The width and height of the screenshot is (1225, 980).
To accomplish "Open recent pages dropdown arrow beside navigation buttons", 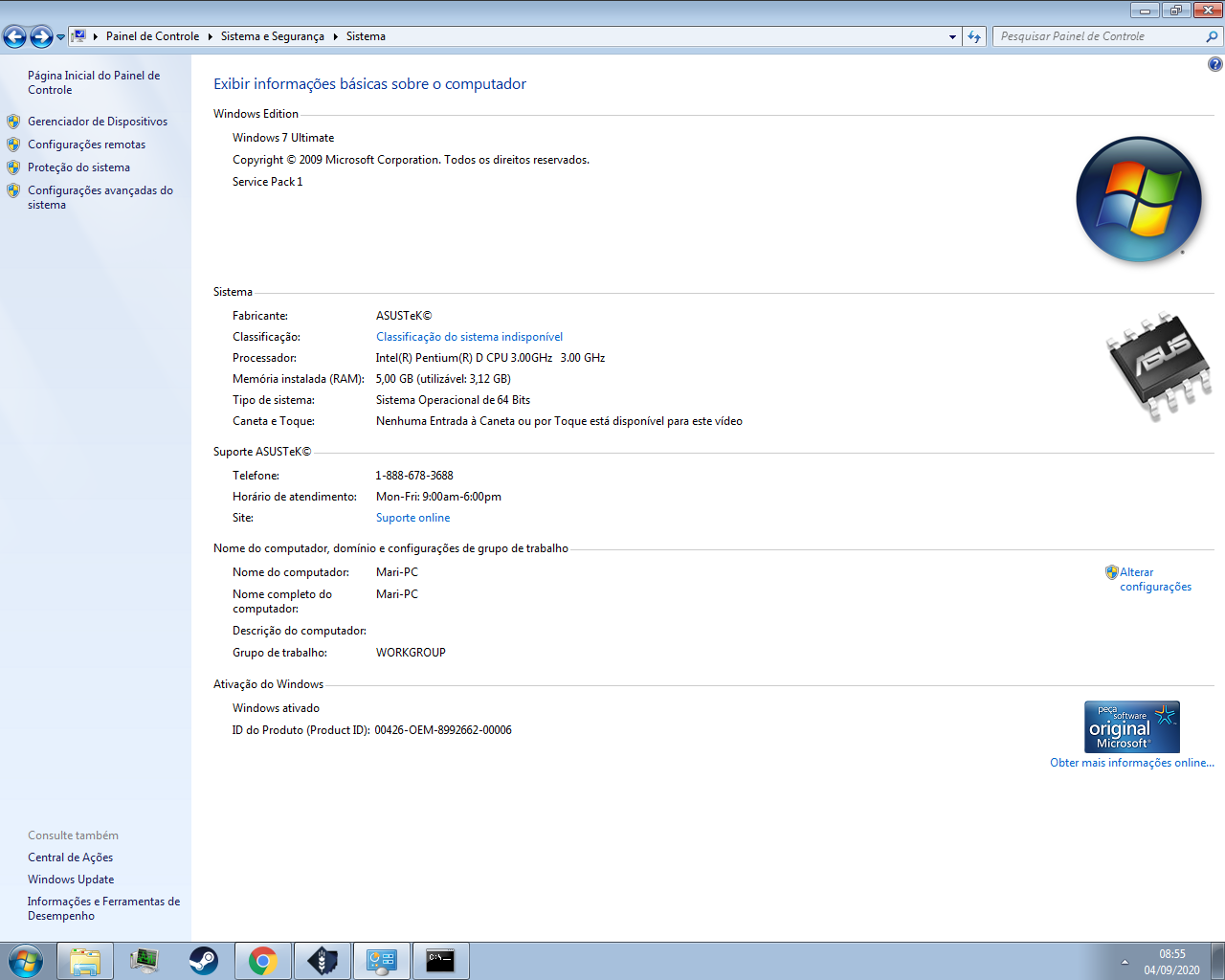I will [x=60, y=37].
